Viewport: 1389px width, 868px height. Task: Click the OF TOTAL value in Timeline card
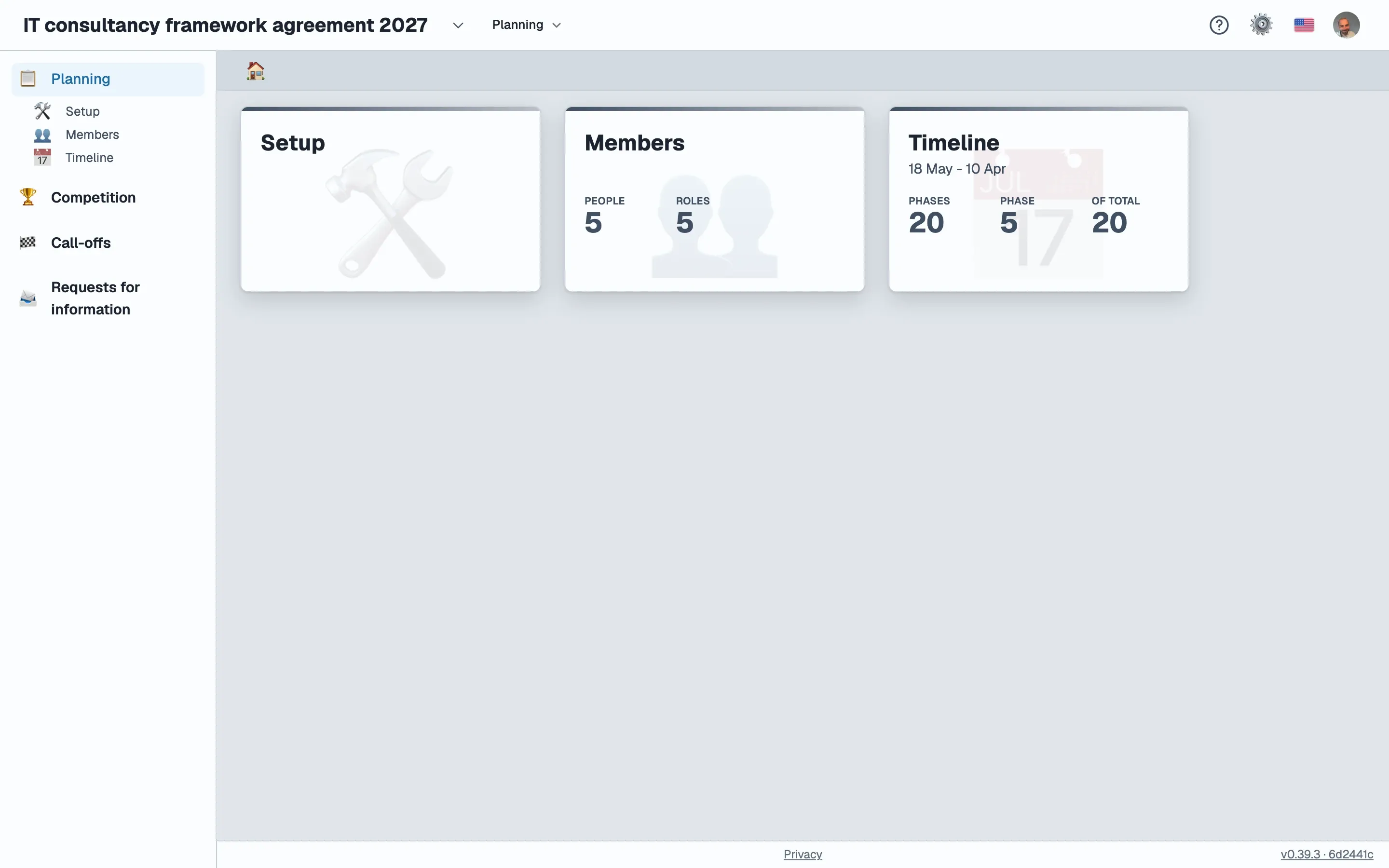(x=1109, y=223)
